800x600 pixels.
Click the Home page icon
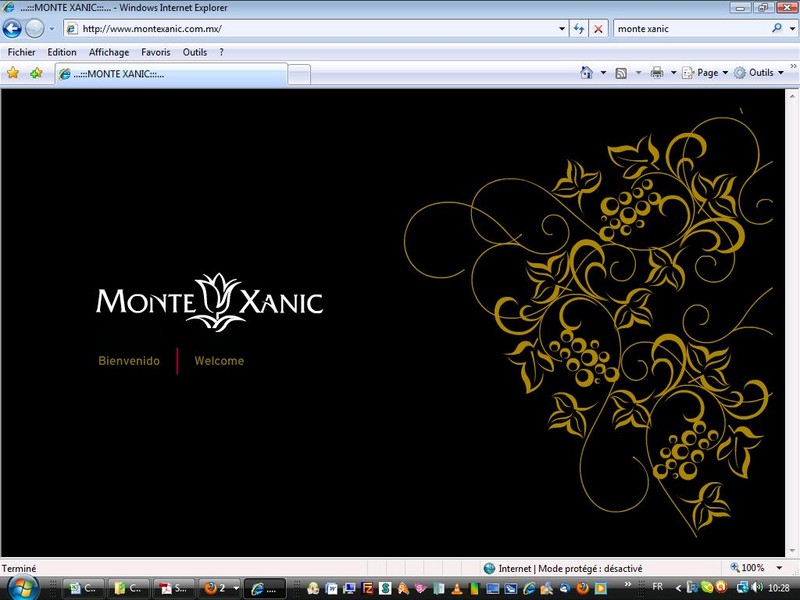point(587,73)
